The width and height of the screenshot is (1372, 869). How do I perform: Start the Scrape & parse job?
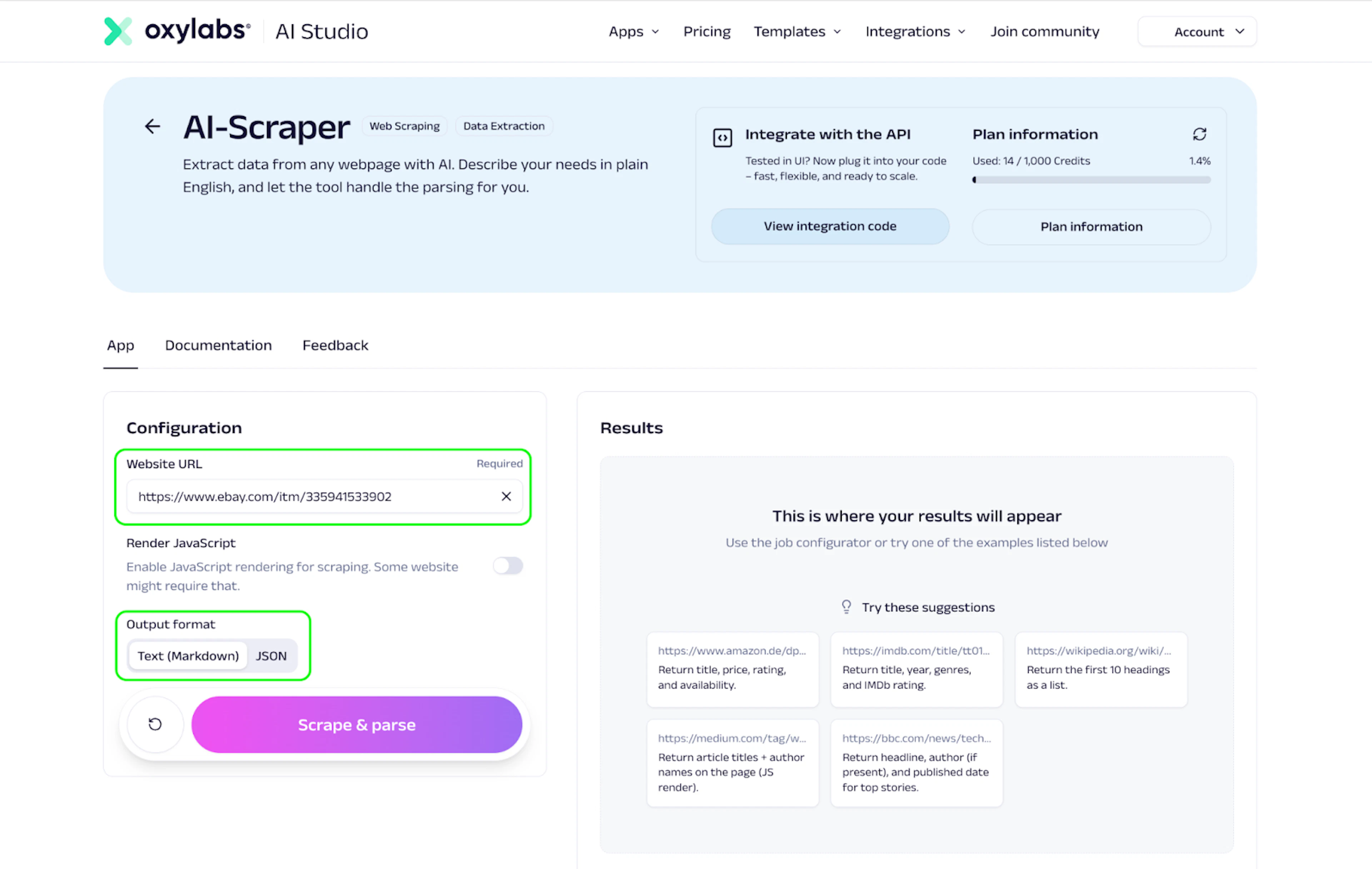[357, 725]
